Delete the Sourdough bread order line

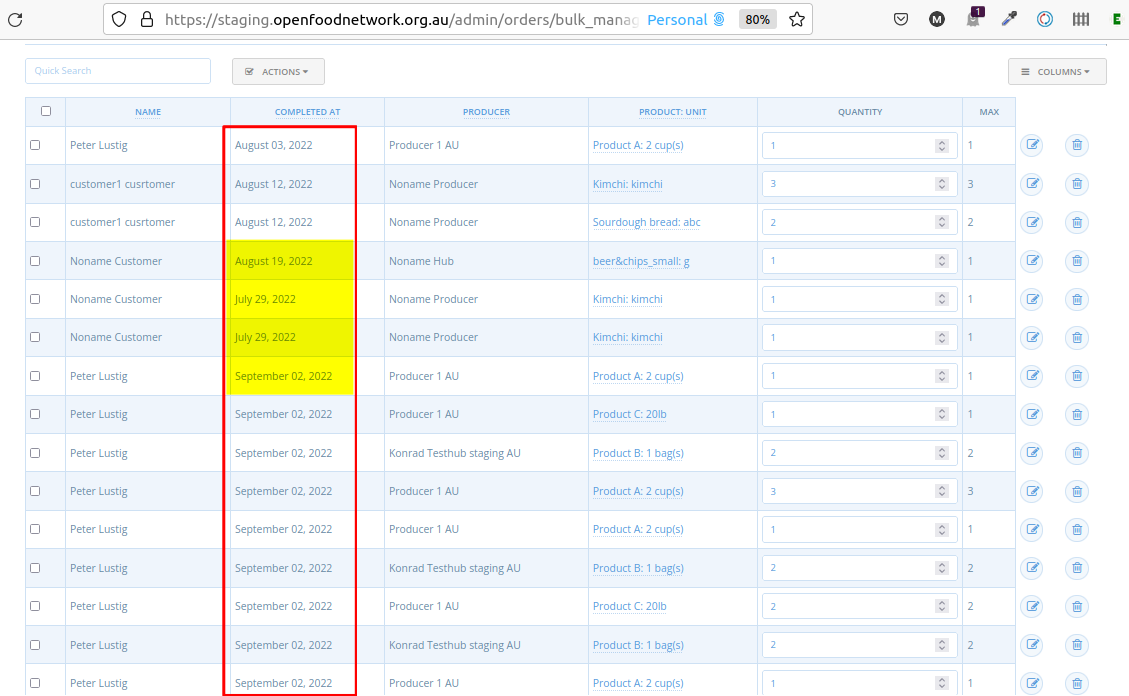(x=1077, y=222)
